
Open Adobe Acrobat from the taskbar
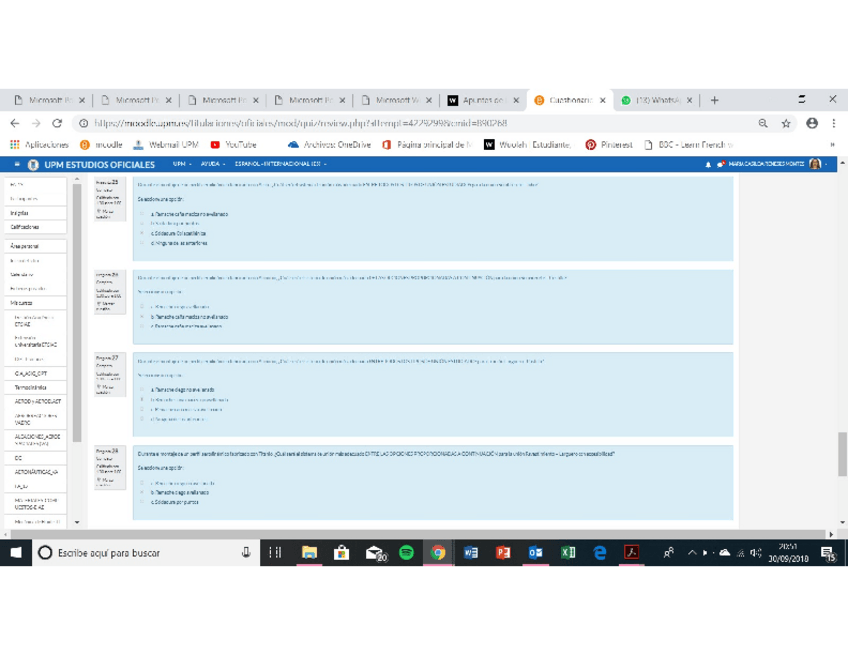(x=631, y=552)
